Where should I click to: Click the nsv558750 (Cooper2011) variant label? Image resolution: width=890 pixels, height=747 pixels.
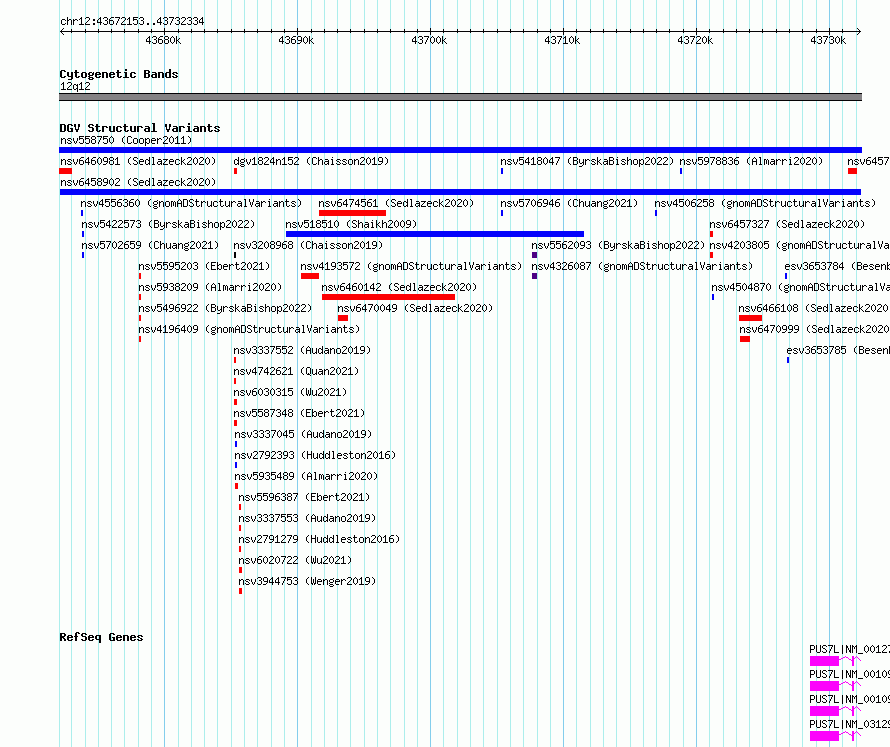point(126,140)
